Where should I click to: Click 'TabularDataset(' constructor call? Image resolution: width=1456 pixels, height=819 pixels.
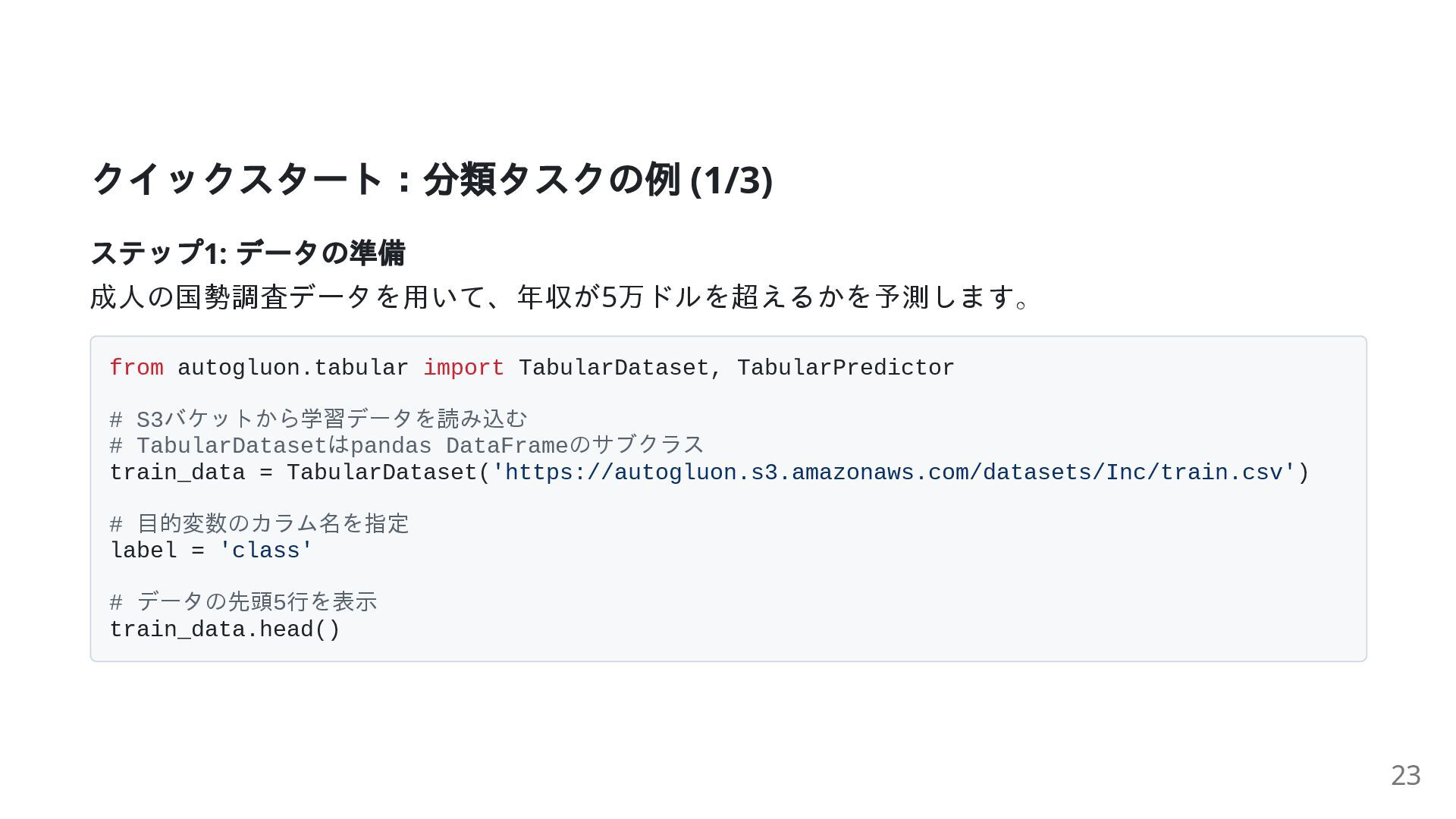point(389,472)
